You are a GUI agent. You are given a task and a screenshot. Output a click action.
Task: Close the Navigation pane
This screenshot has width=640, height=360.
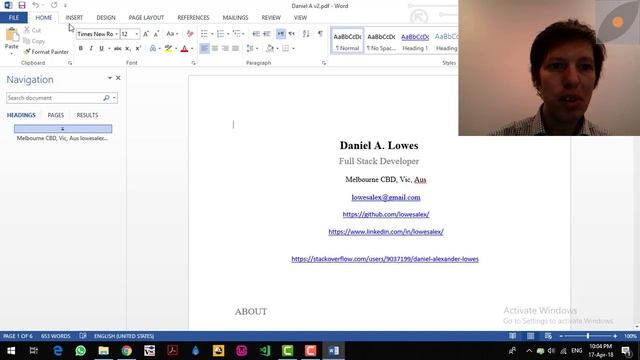tap(118, 78)
